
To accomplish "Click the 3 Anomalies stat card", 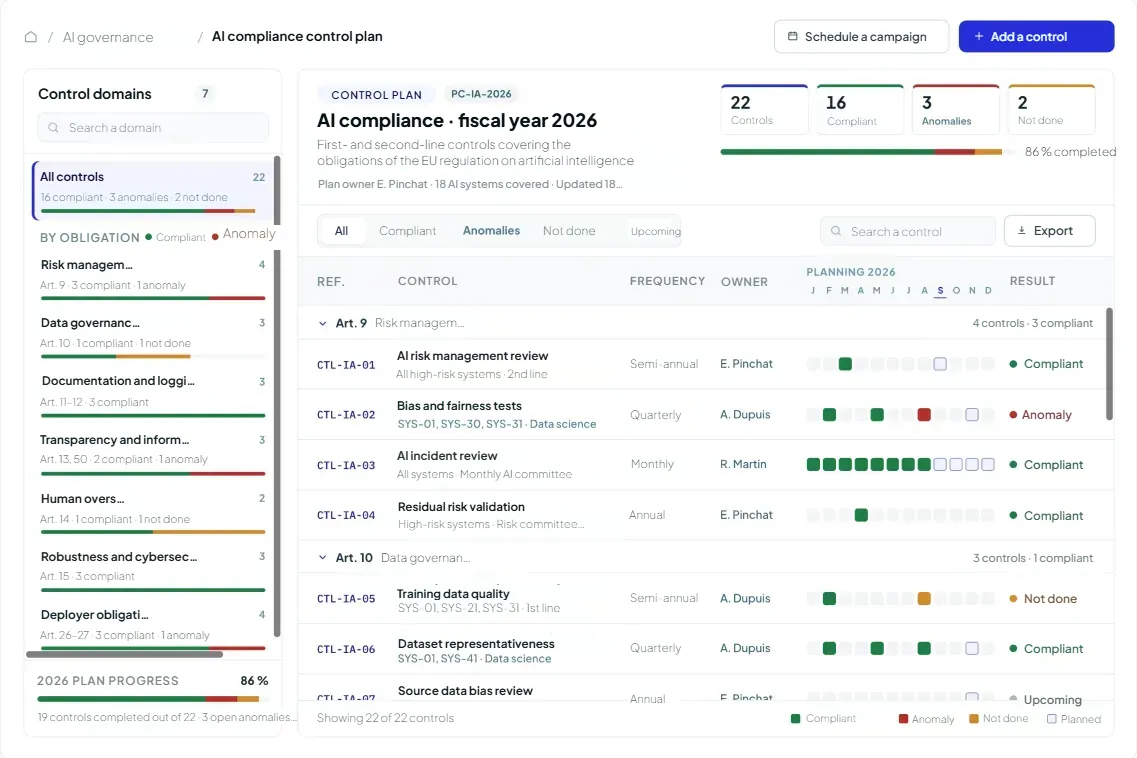I will pos(956,110).
